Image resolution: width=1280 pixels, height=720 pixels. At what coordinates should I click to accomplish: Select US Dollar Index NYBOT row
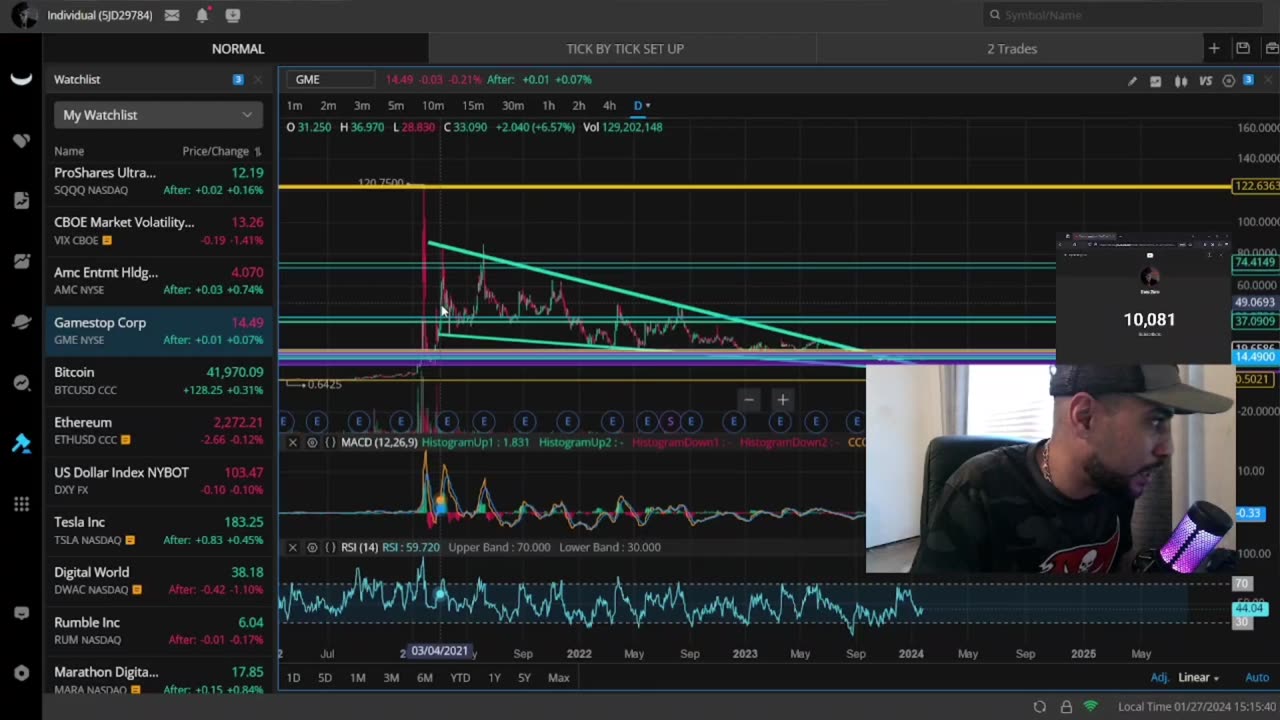click(158, 480)
